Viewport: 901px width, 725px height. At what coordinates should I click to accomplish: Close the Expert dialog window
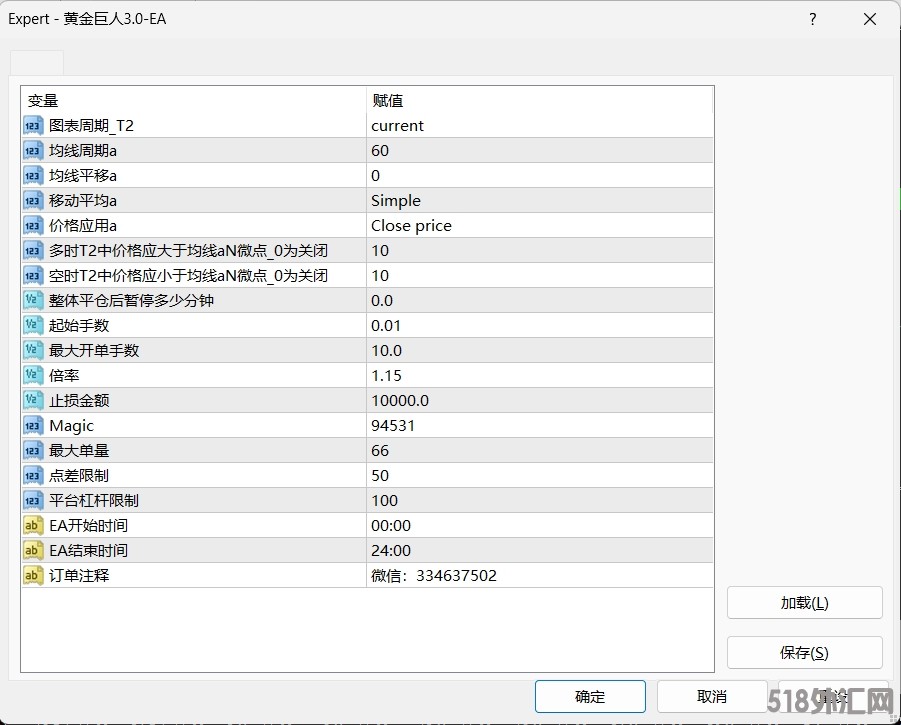870,19
